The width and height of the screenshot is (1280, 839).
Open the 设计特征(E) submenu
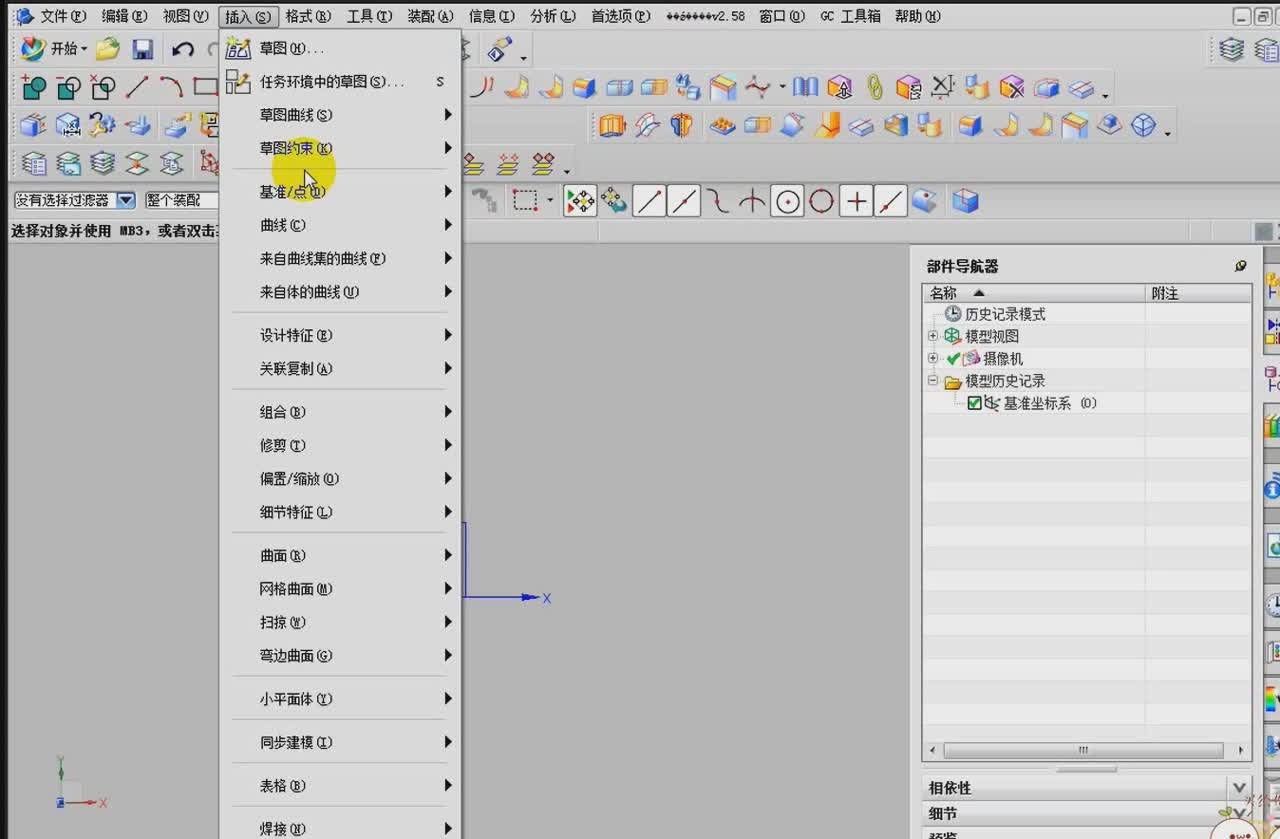pos(340,335)
